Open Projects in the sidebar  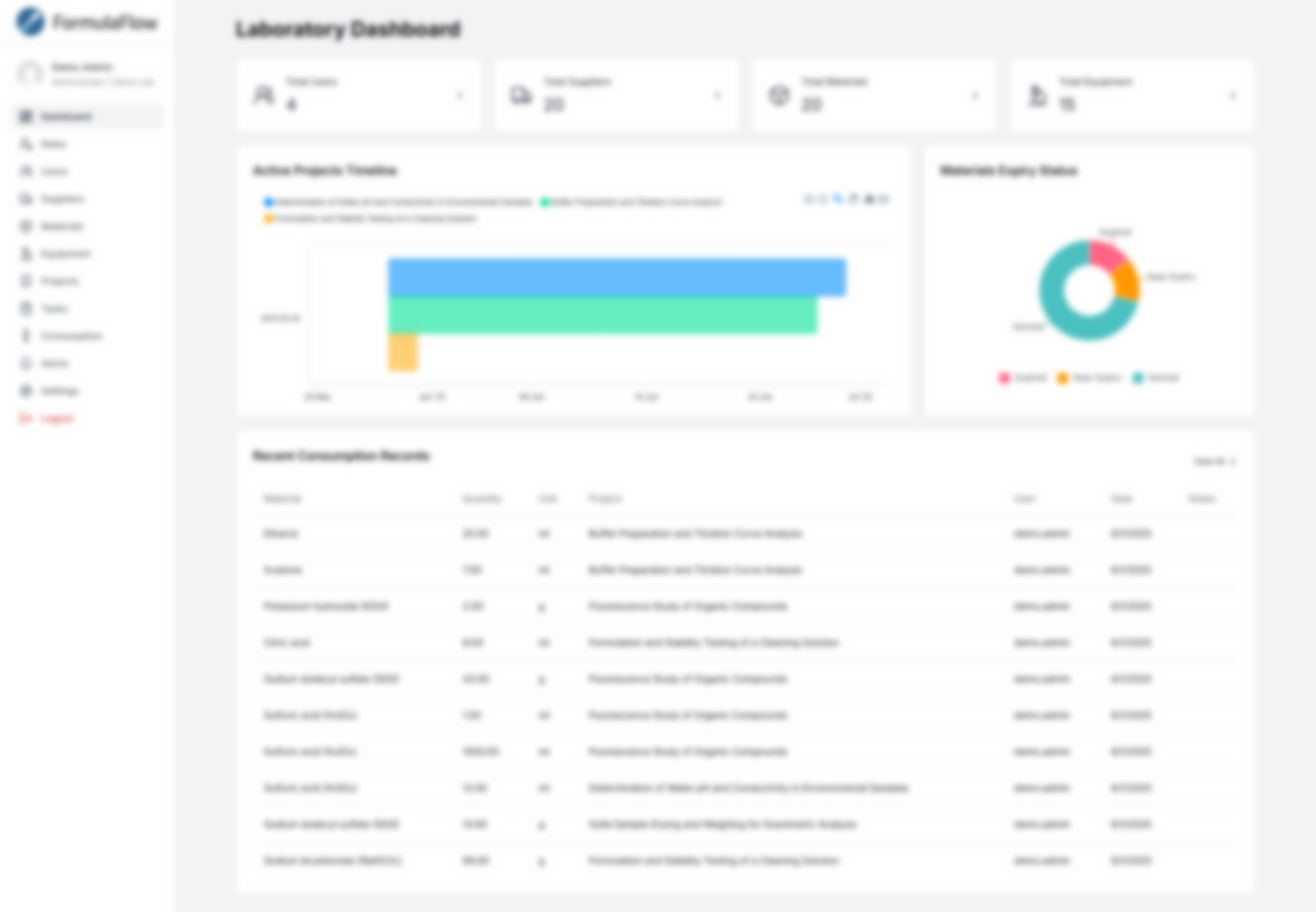[x=88, y=281]
